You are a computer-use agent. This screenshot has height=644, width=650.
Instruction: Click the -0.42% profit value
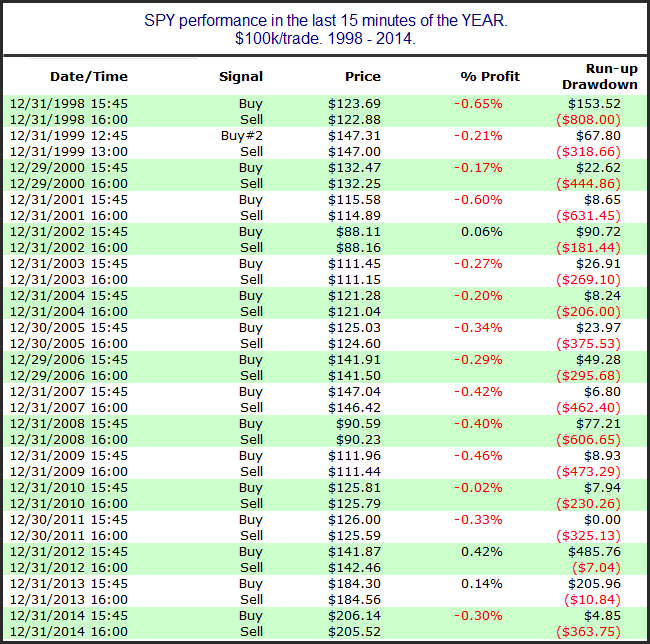pyautogui.click(x=478, y=392)
